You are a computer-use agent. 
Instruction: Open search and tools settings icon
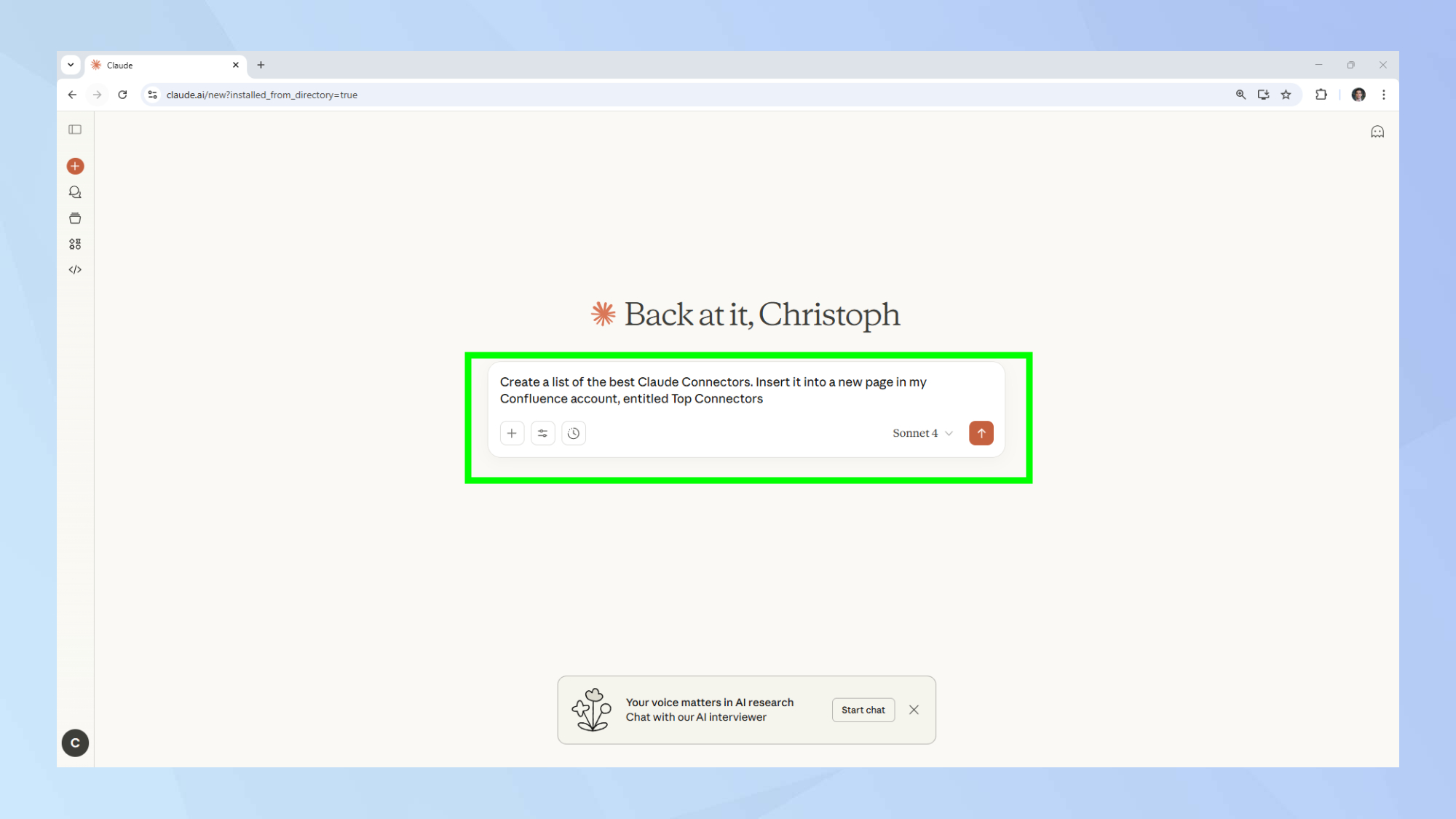pos(542,433)
